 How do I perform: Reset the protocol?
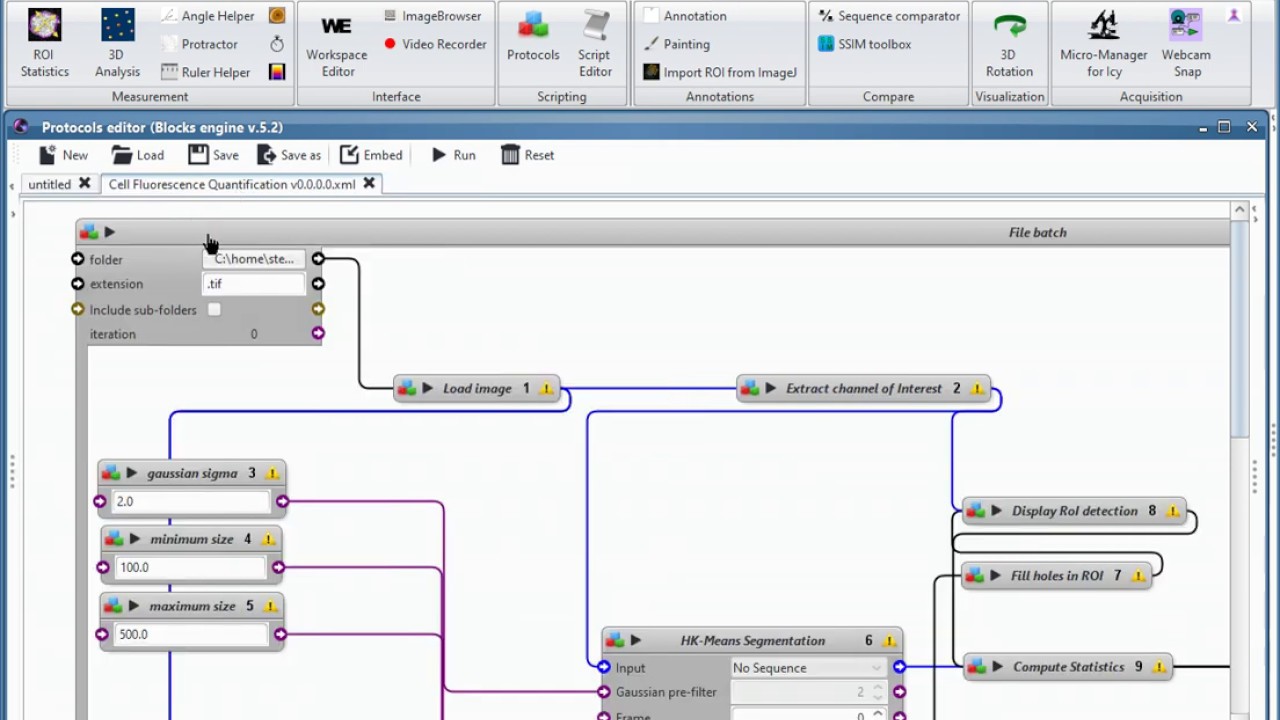(x=527, y=155)
